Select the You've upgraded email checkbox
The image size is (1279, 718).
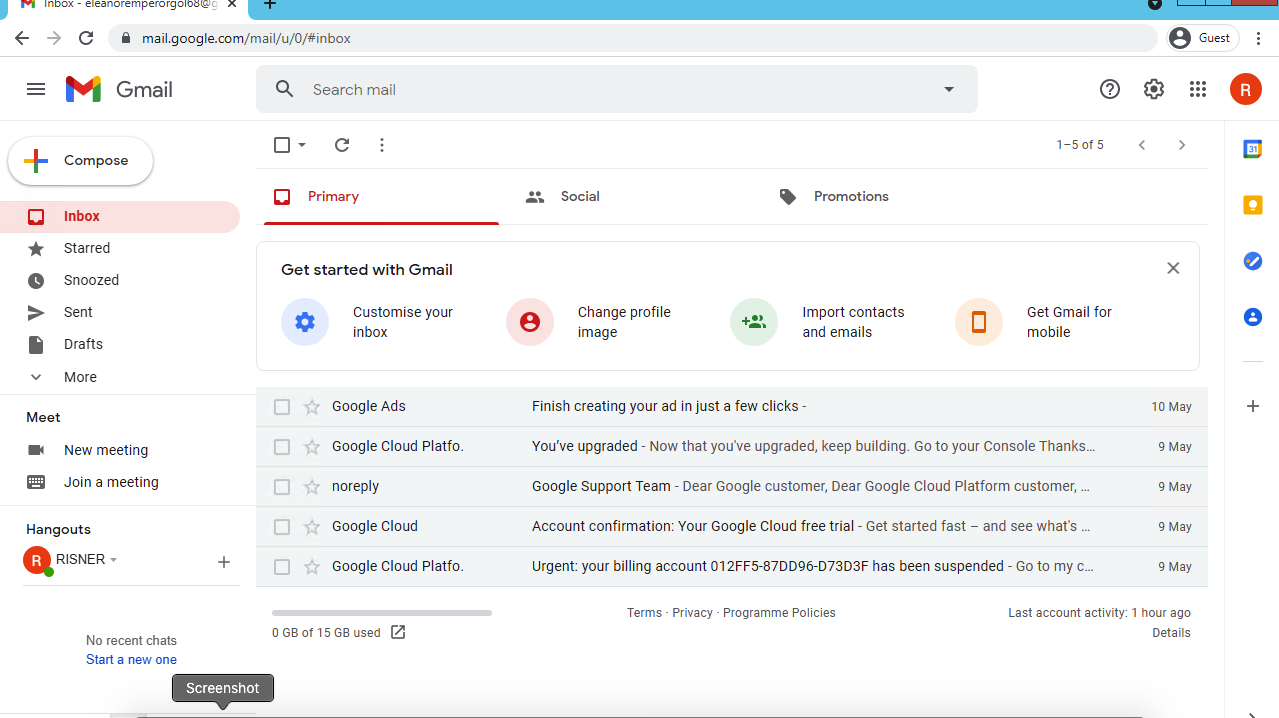coord(282,447)
